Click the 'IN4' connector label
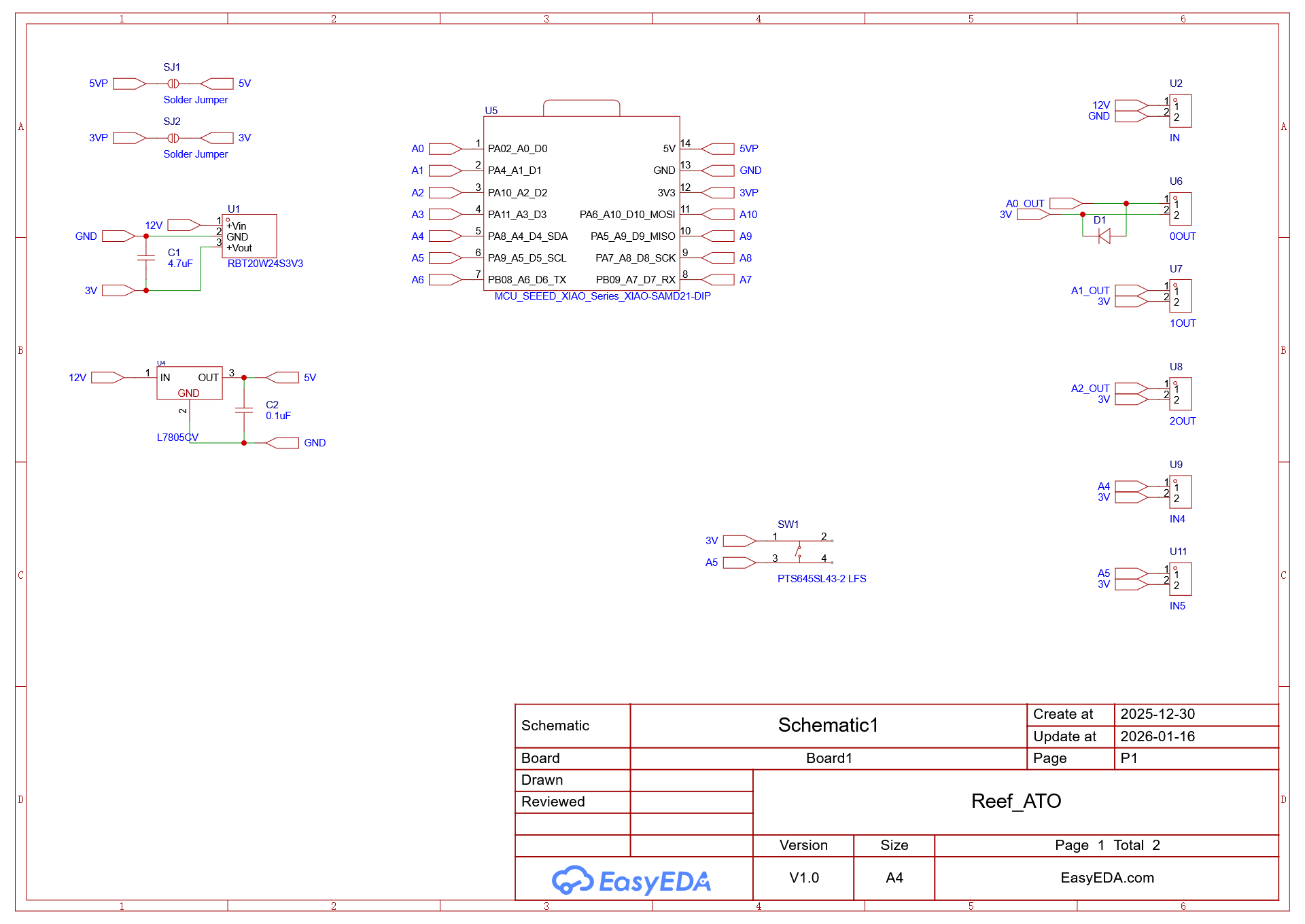The width and height of the screenshot is (1305, 924). point(1177,519)
